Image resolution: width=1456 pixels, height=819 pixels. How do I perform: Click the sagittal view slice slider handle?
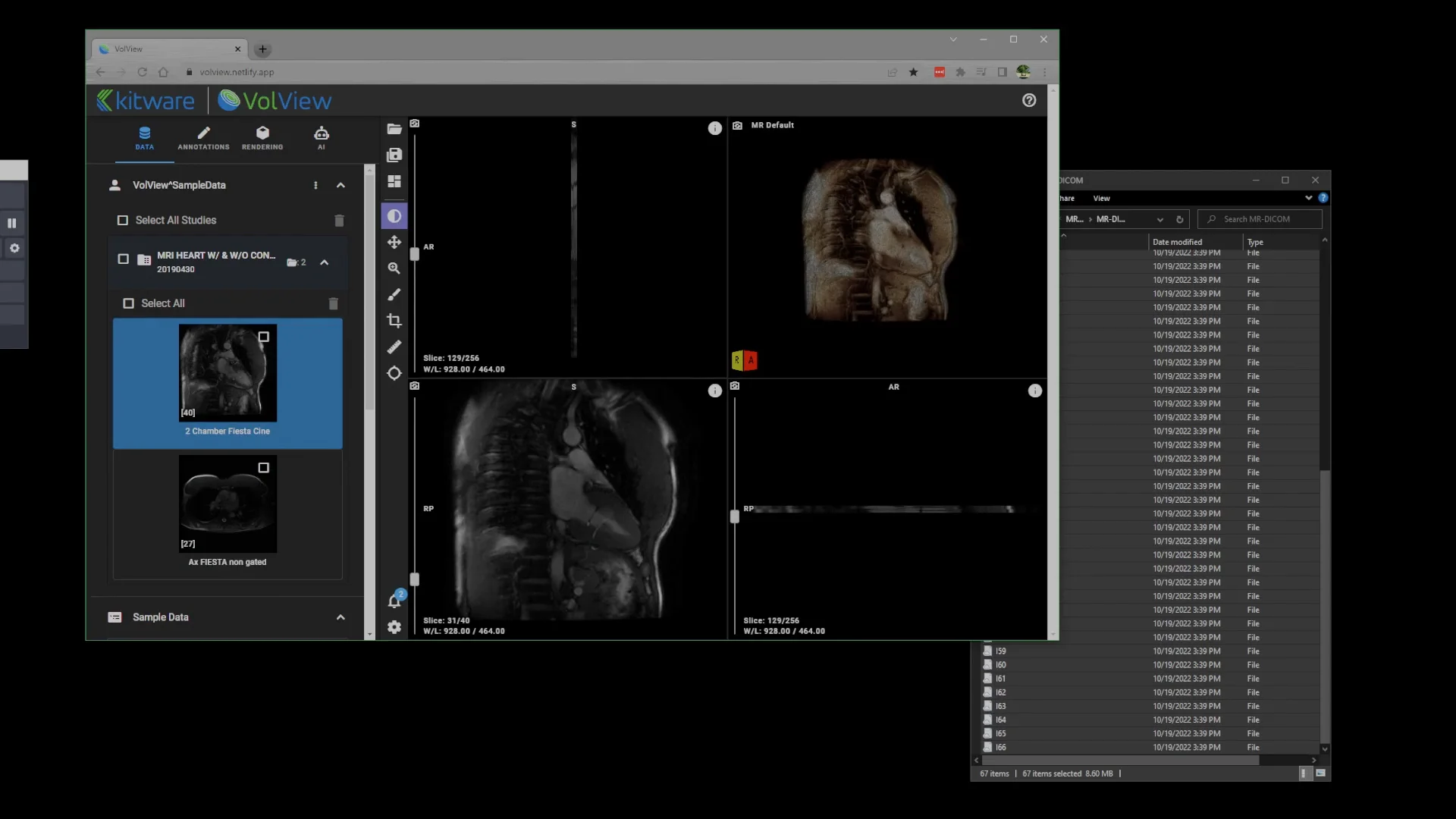[415, 579]
